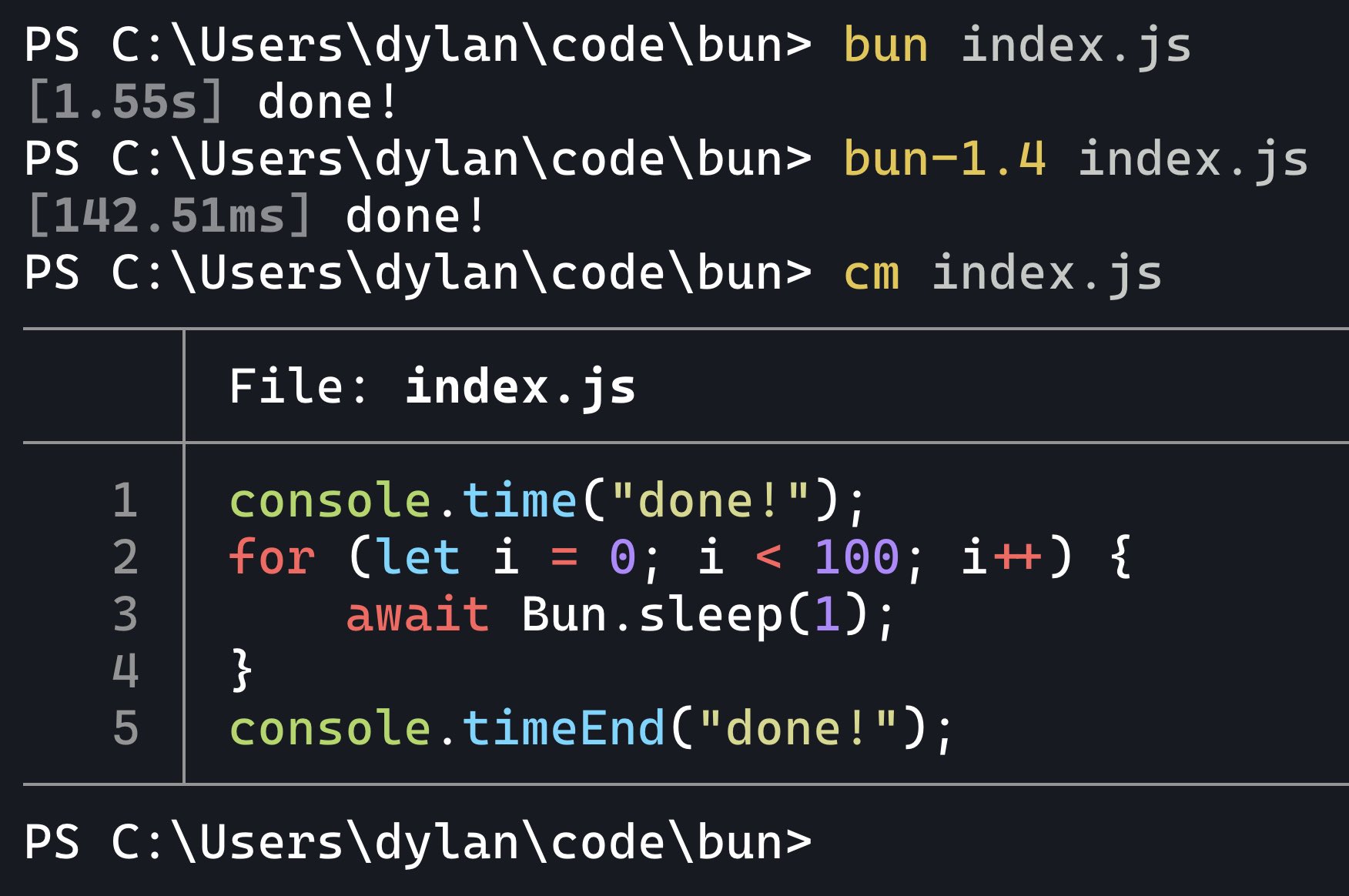Click the green "console" on line 5
Image resolution: width=1349 pixels, height=896 pixels.
[x=330, y=728]
